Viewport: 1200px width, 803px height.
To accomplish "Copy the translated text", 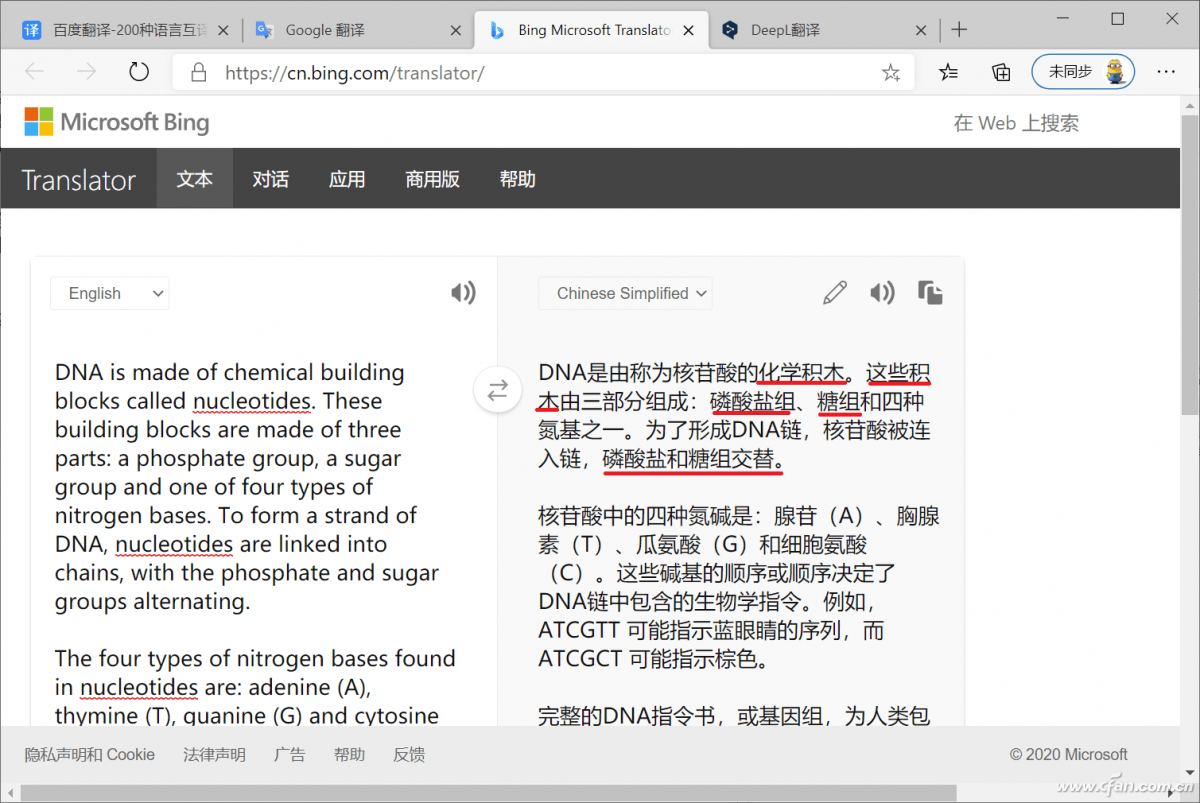I will coord(931,292).
